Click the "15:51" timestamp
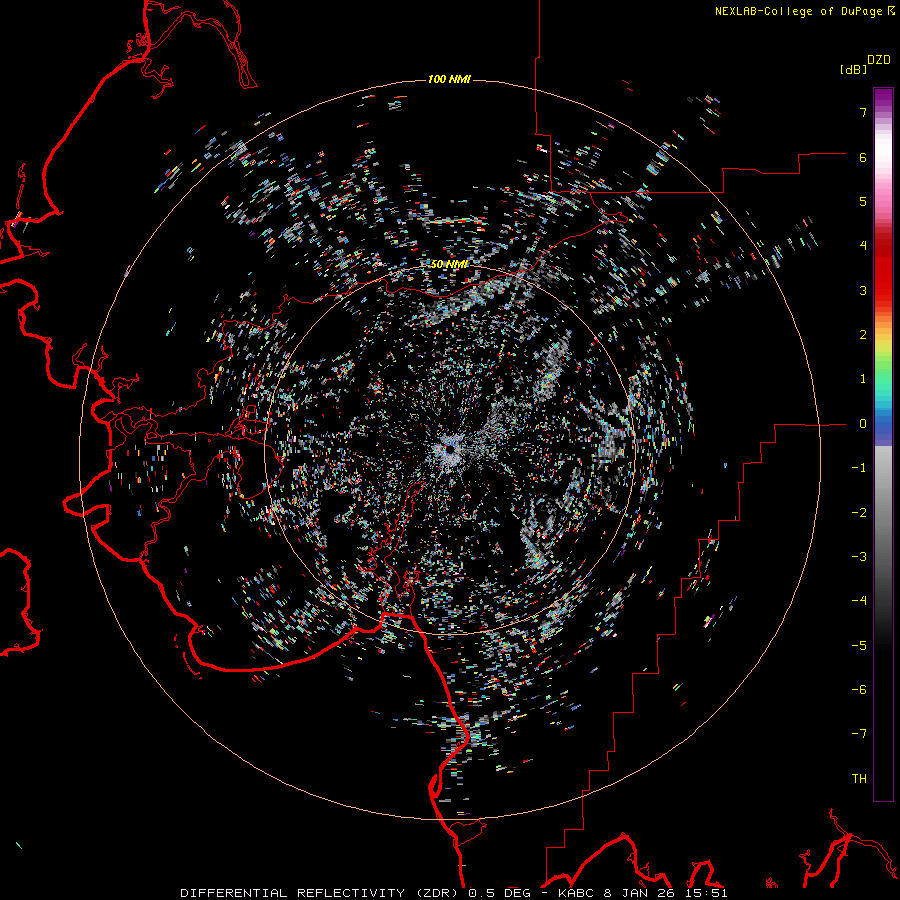This screenshot has height=900, width=900. coord(707,893)
